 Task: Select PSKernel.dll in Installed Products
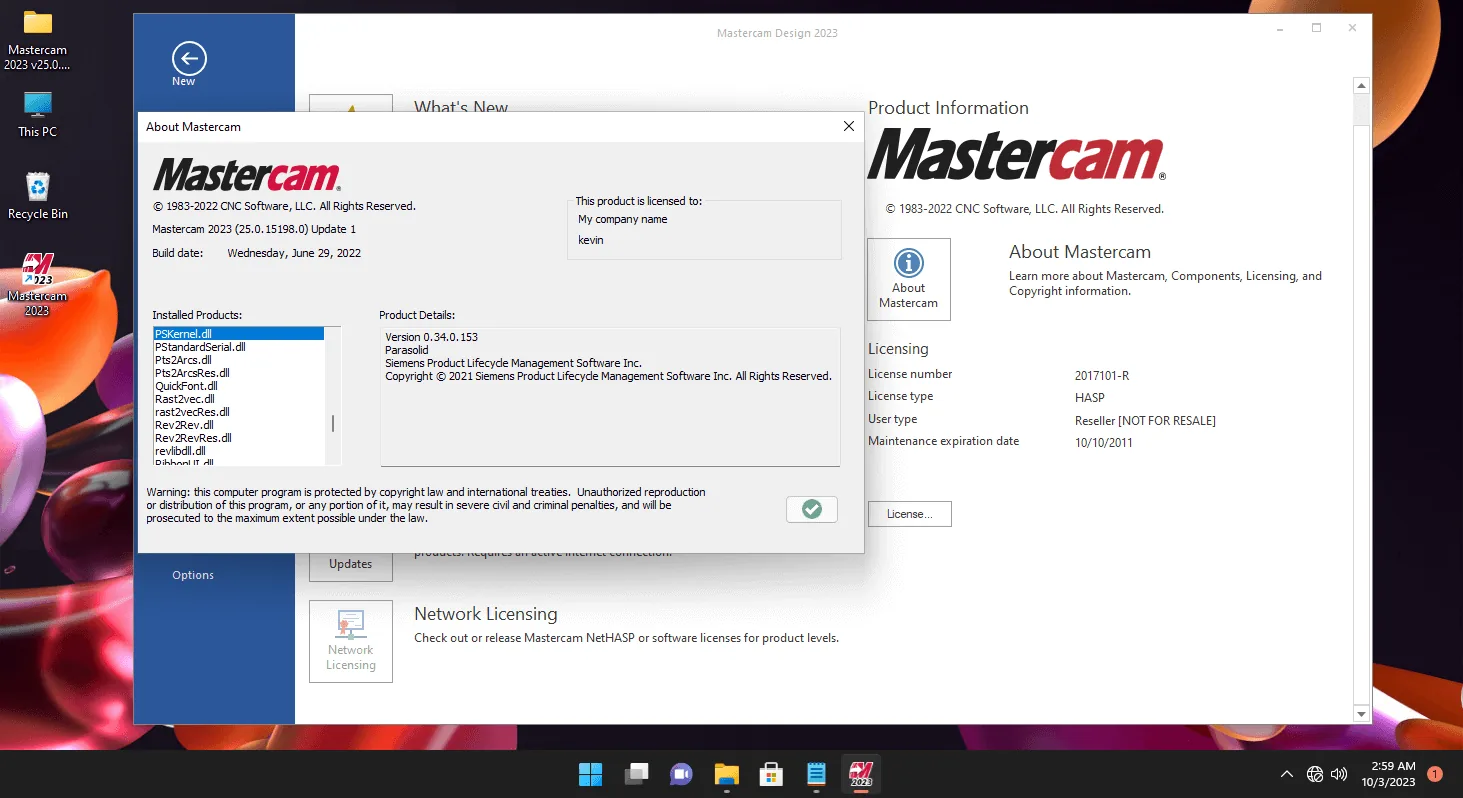coord(238,334)
